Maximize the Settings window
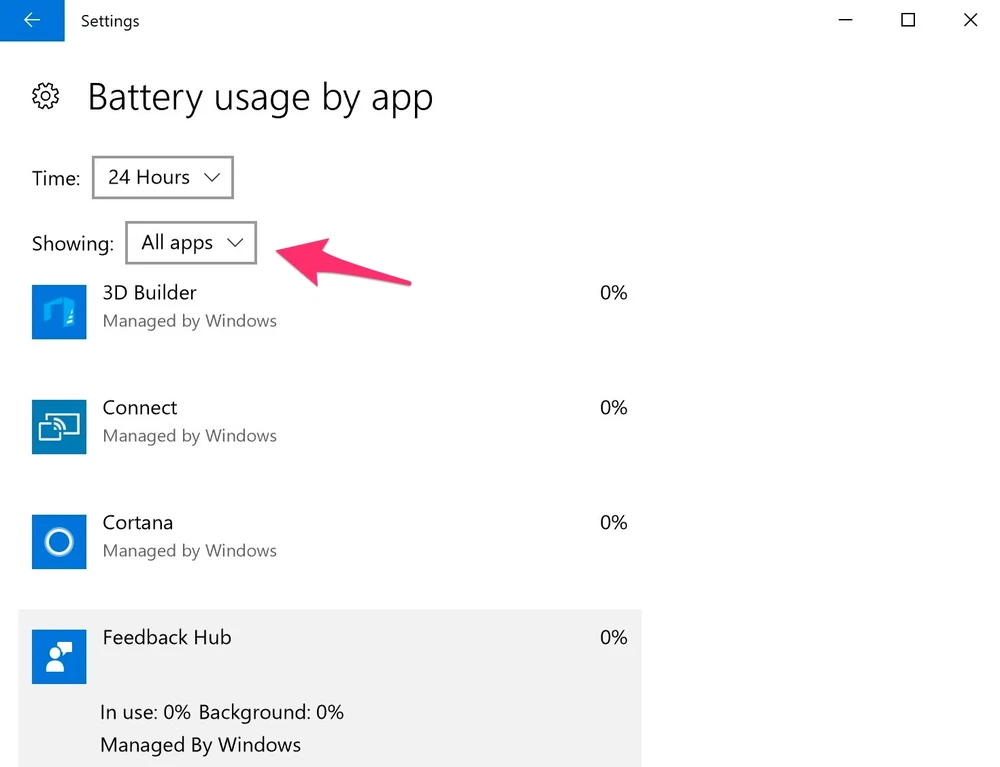This screenshot has width=1000, height=767. pos(908,20)
